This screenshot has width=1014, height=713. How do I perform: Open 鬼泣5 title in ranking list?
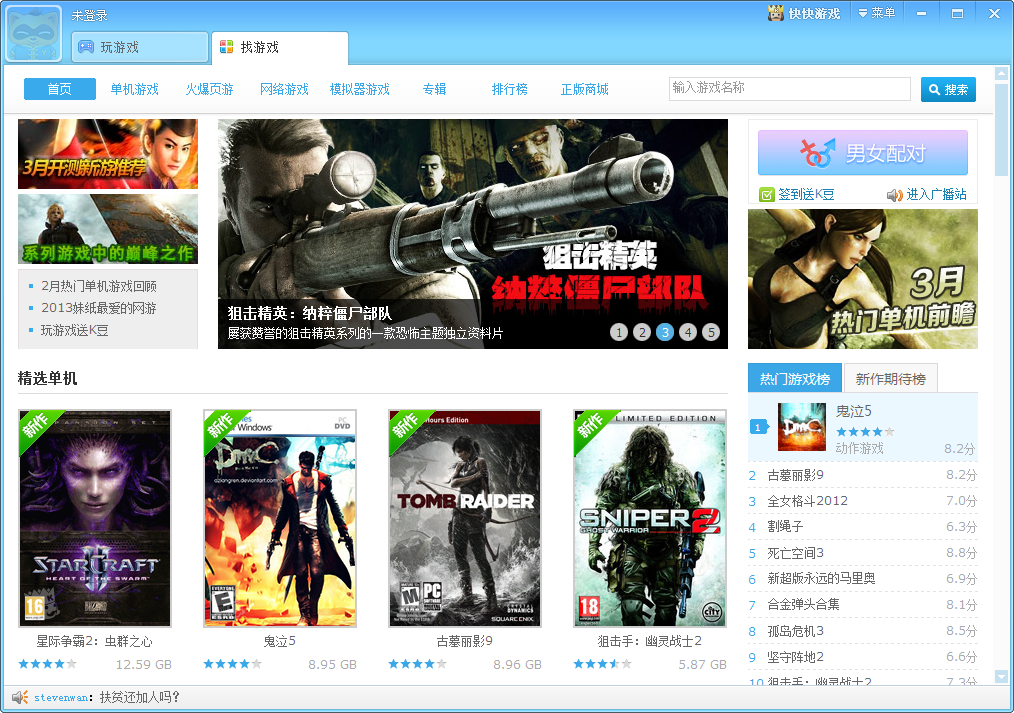pyautogui.click(x=854, y=411)
